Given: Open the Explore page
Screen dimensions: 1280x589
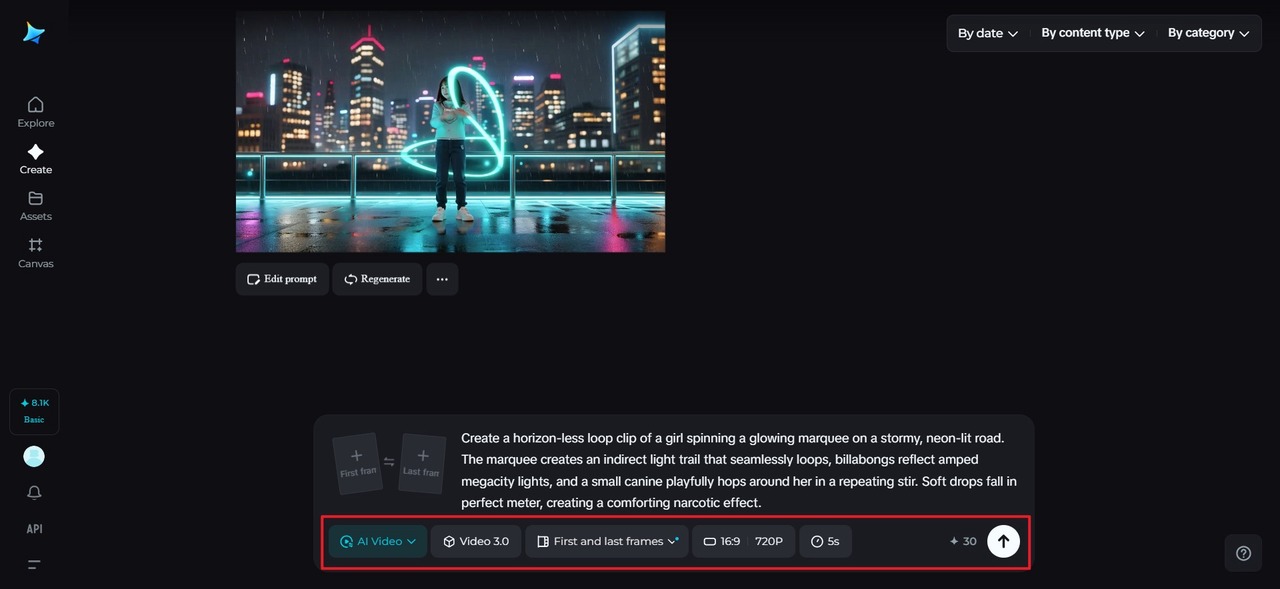Looking at the screenshot, I should tap(35, 111).
